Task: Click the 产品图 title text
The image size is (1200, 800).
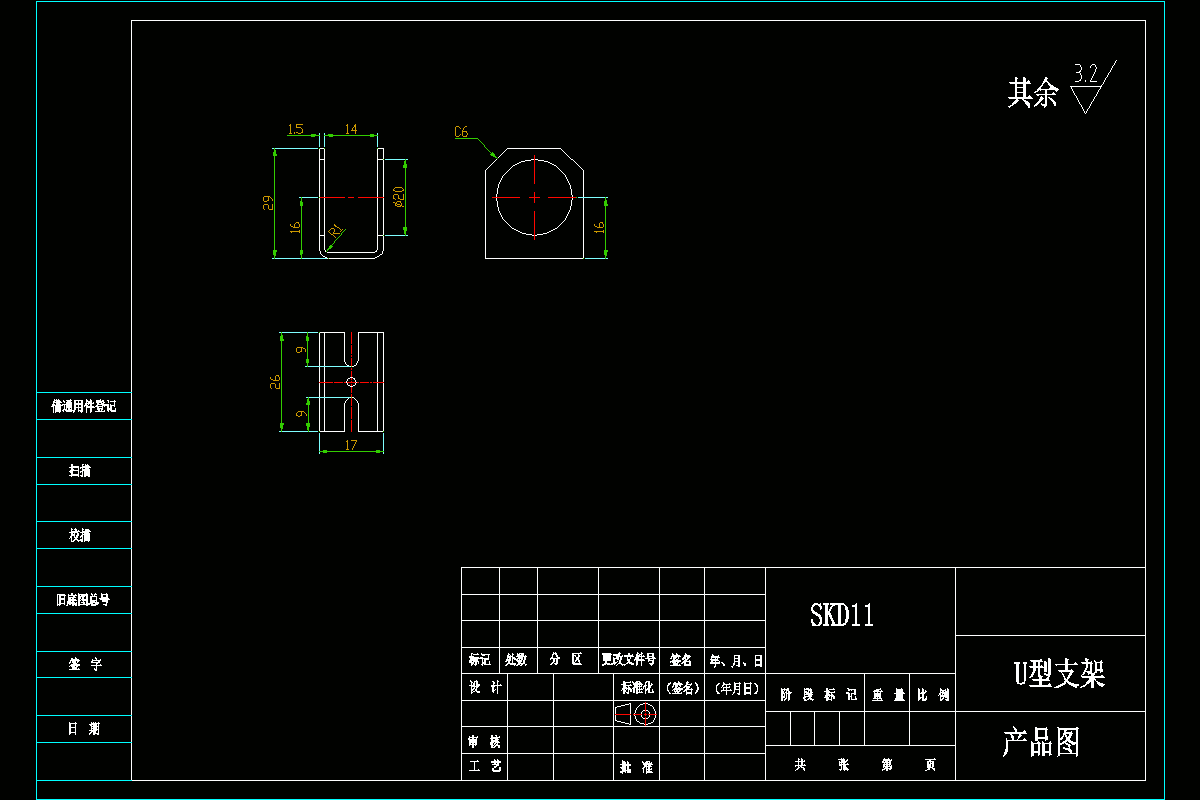Action: click(1041, 742)
